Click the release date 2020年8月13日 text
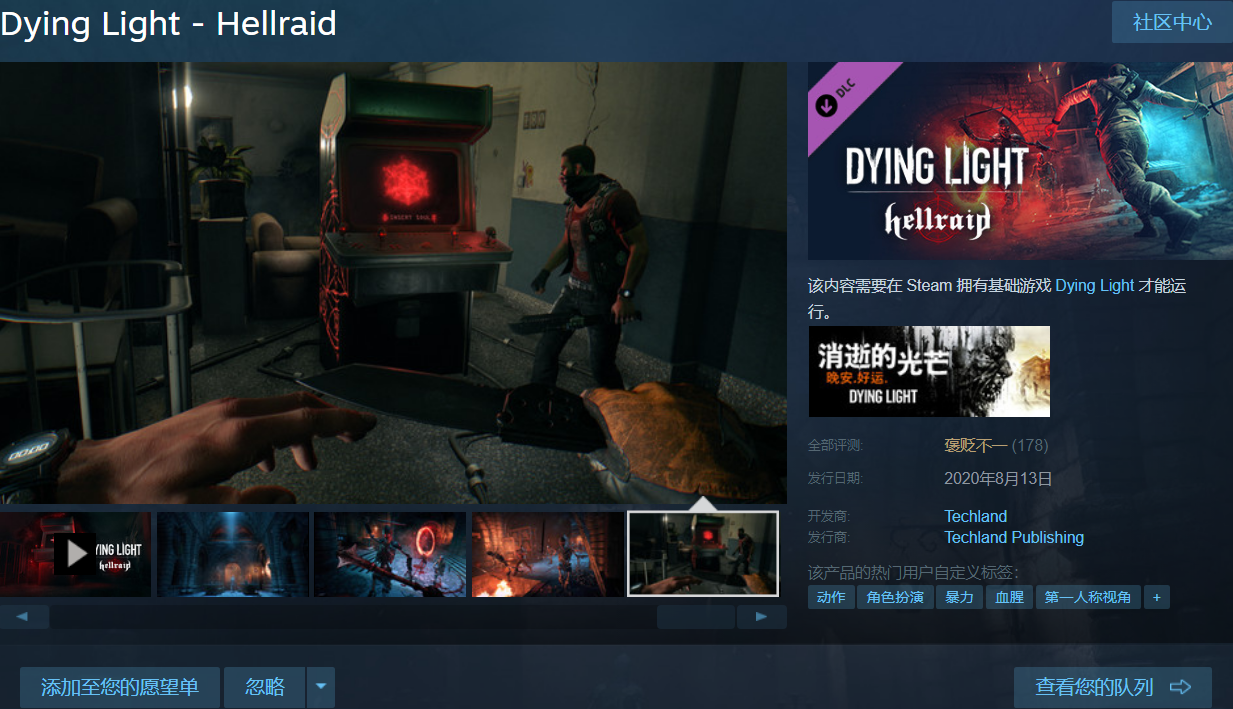Screen dimensions: 1233x709 pyautogui.click(x=998, y=479)
